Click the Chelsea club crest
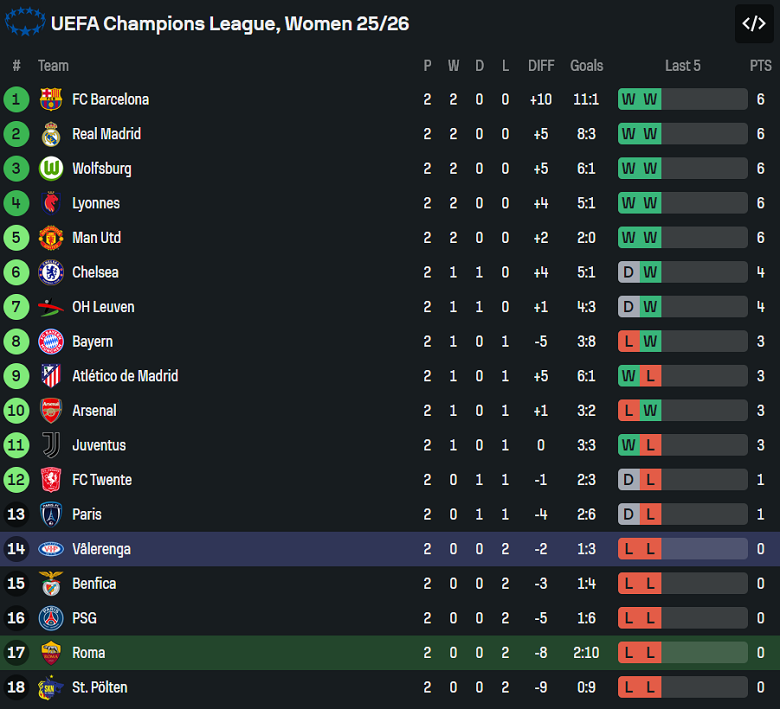Viewport: 780px width, 709px height. [x=51, y=272]
